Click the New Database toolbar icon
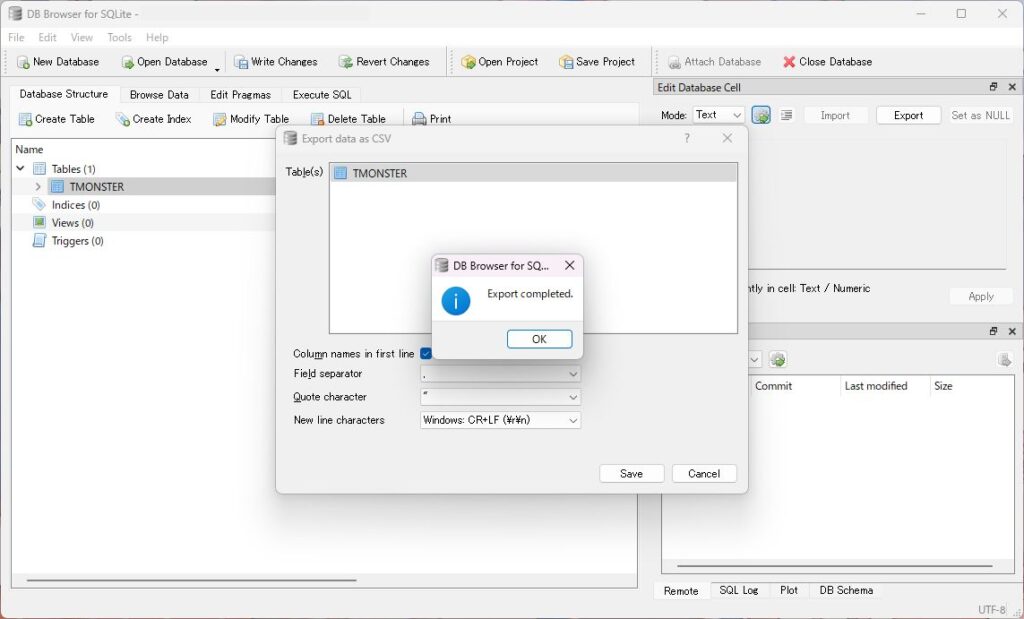The width and height of the screenshot is (1024, 619). click(23, 62)
